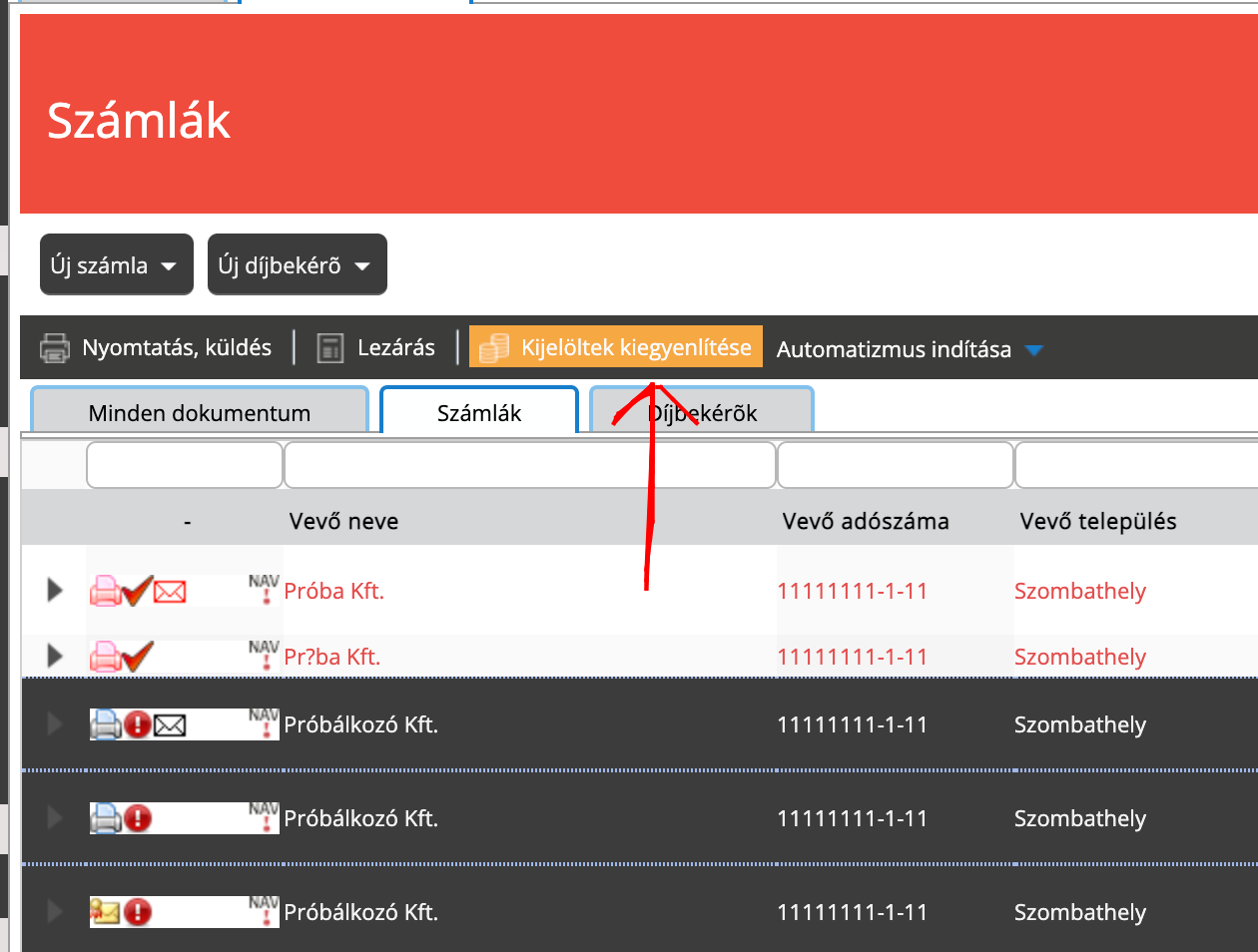Click the black-and-white envelope icon in Próbálkozó row
This screenshot has height=952, width=1258.
170,724
